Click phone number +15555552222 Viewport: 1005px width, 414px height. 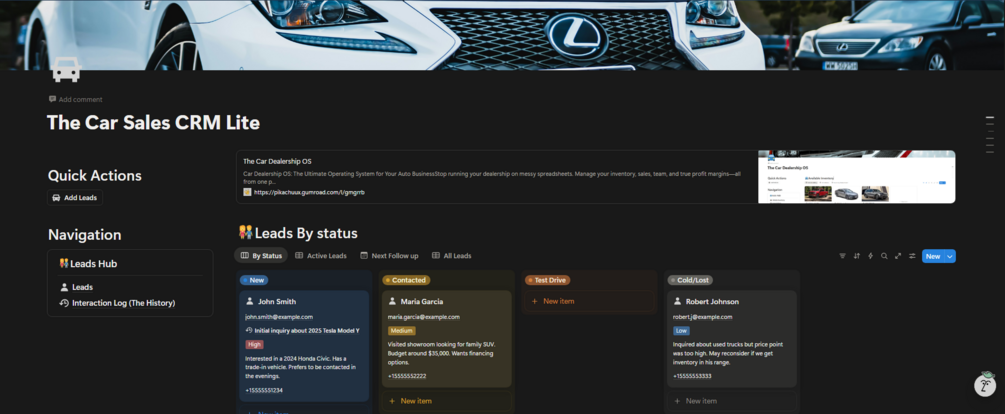pyautogui.click(x=407, y=376)
